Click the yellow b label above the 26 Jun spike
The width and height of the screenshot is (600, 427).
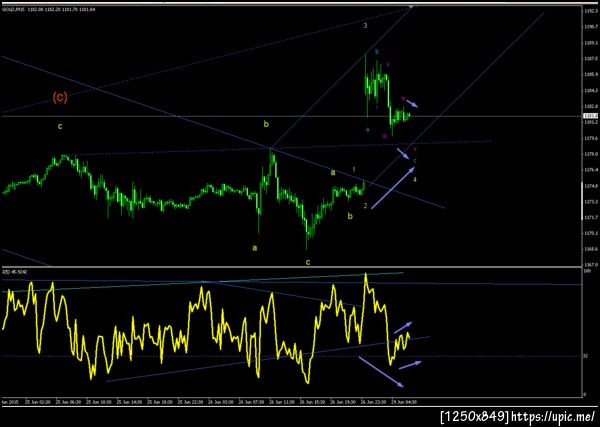[x=266, y=124]
